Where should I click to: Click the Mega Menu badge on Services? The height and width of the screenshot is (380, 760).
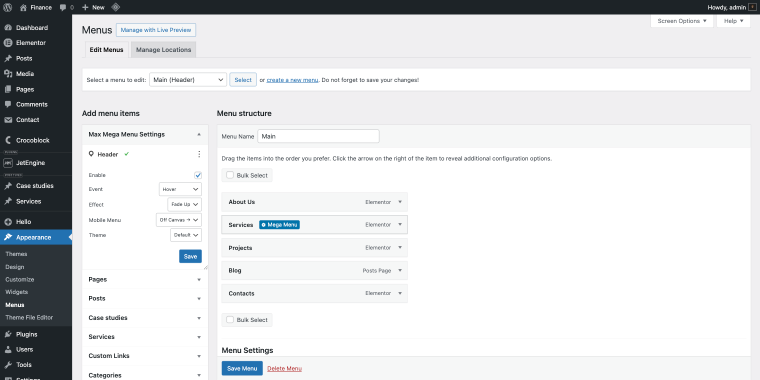tap(279, 225)
